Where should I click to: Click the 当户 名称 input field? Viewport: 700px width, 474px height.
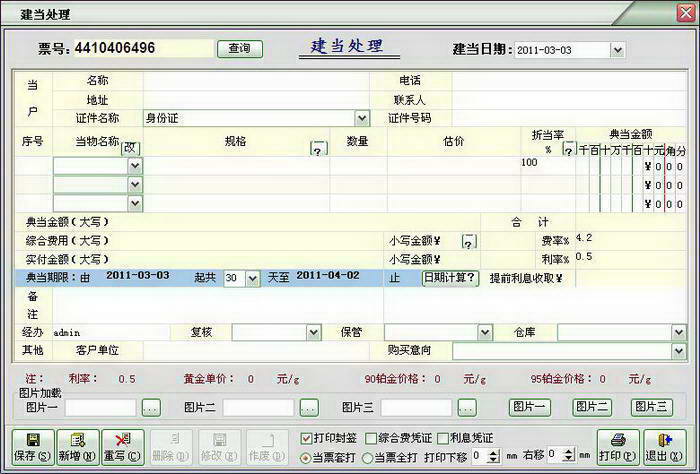click(x=256, y=81)
